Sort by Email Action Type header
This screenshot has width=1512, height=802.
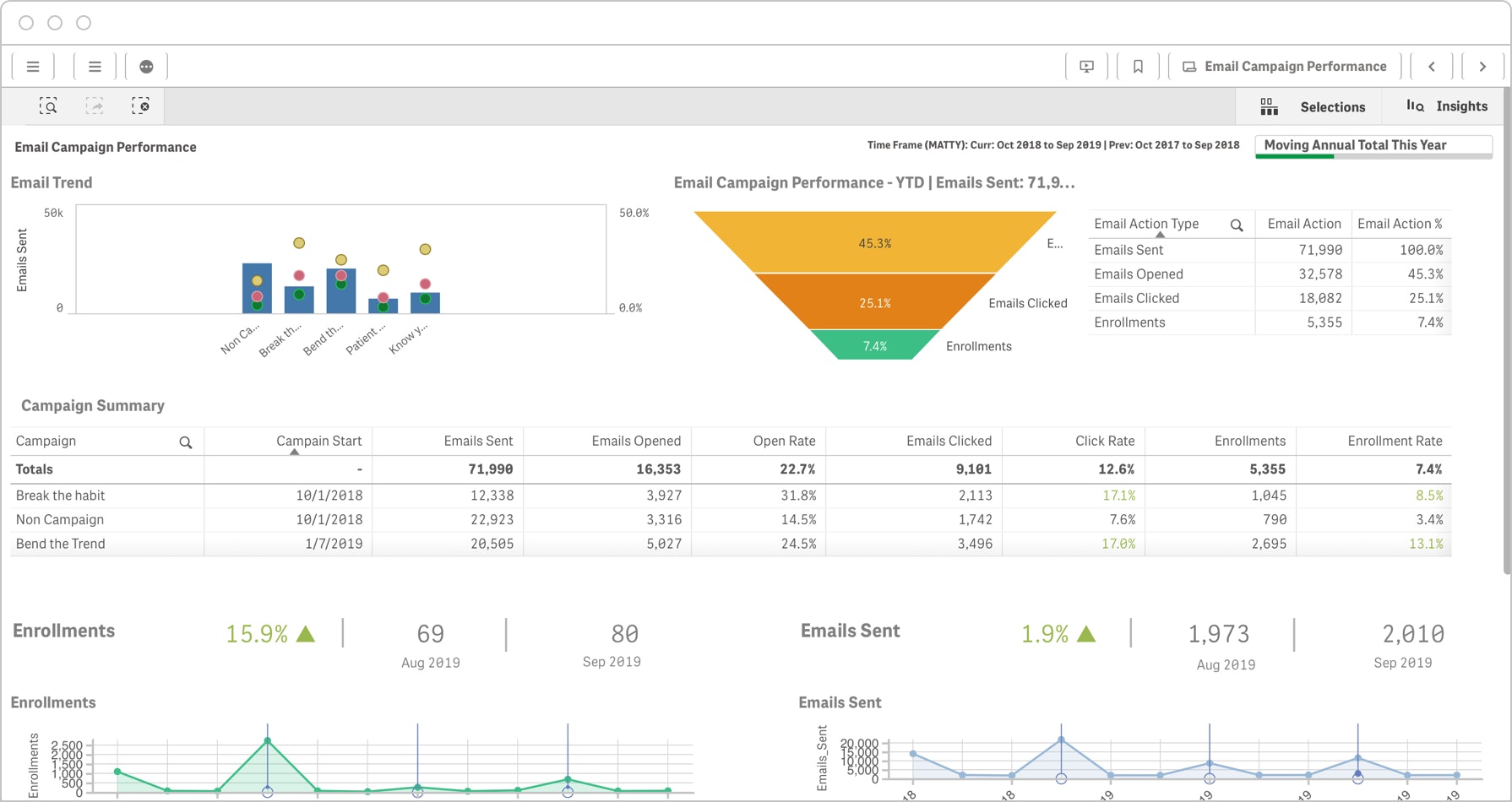[1146, 224]
